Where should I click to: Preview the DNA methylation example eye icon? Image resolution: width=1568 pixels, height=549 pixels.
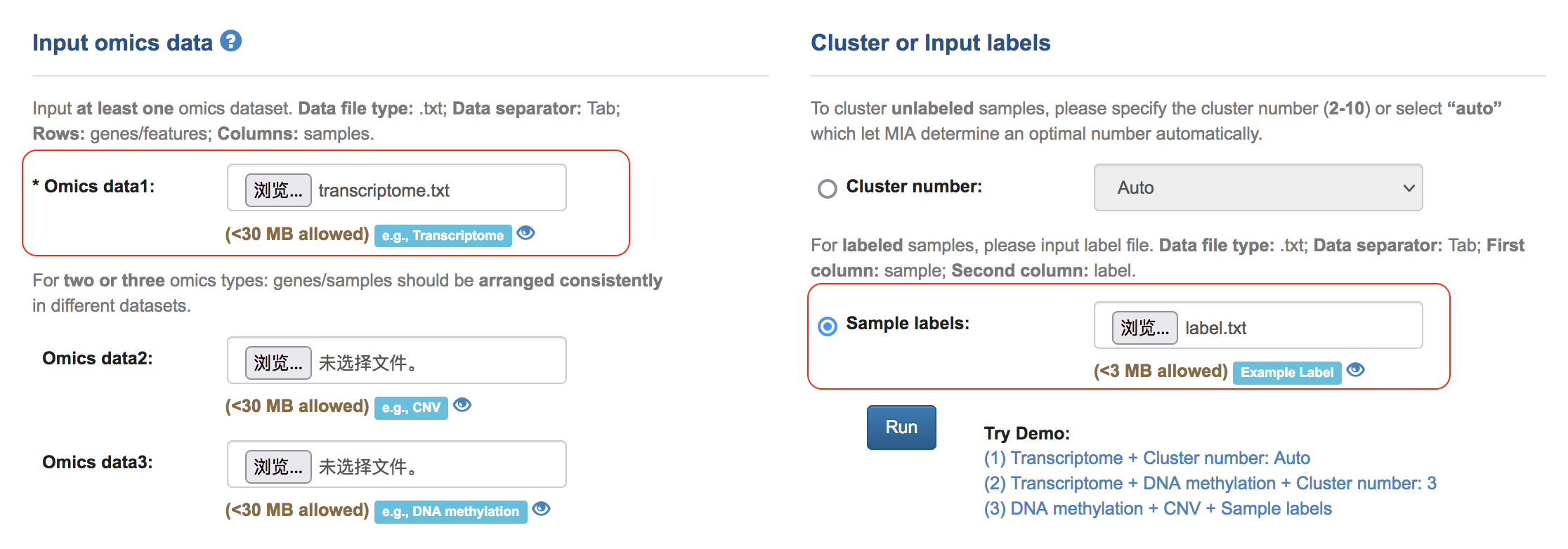[x=541, y=509]
